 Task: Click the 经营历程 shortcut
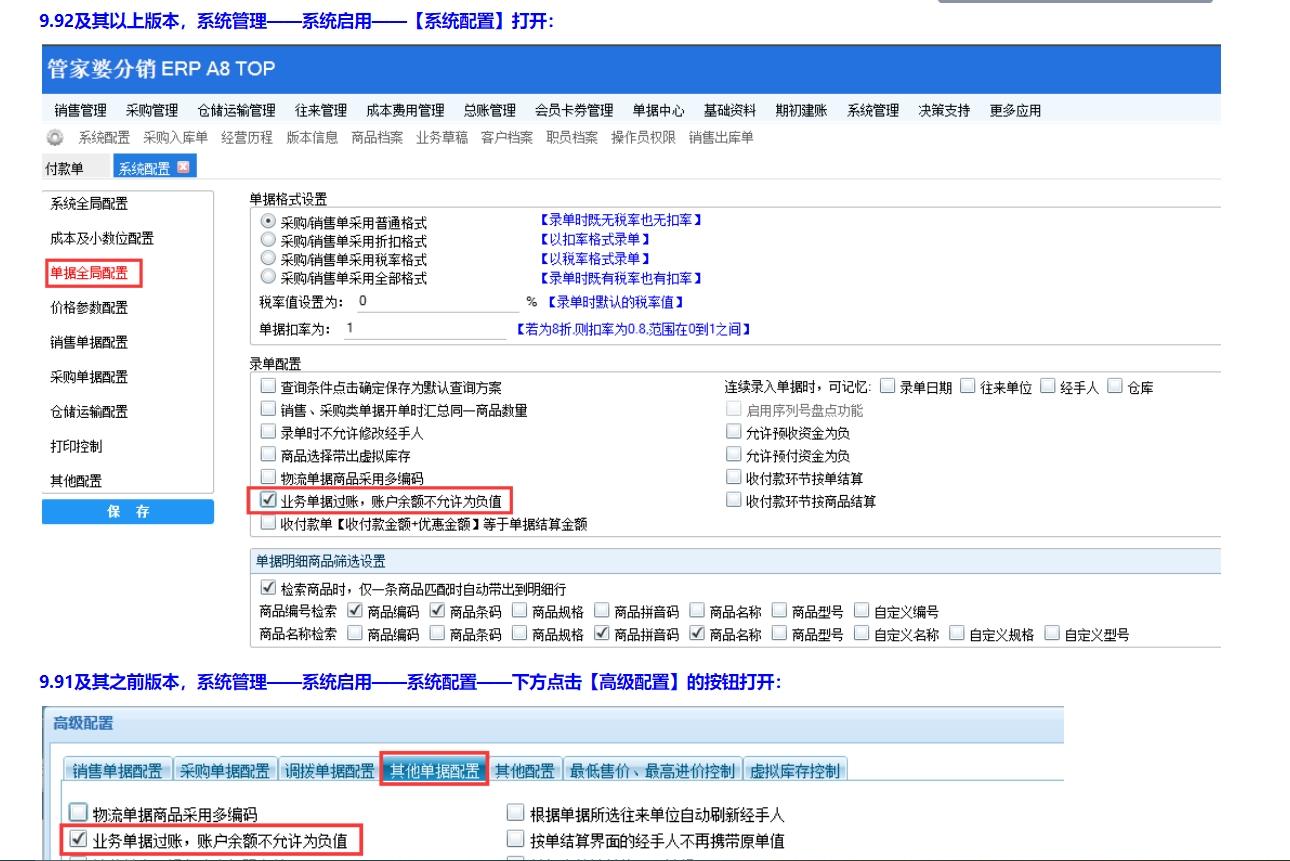[246, 138]
